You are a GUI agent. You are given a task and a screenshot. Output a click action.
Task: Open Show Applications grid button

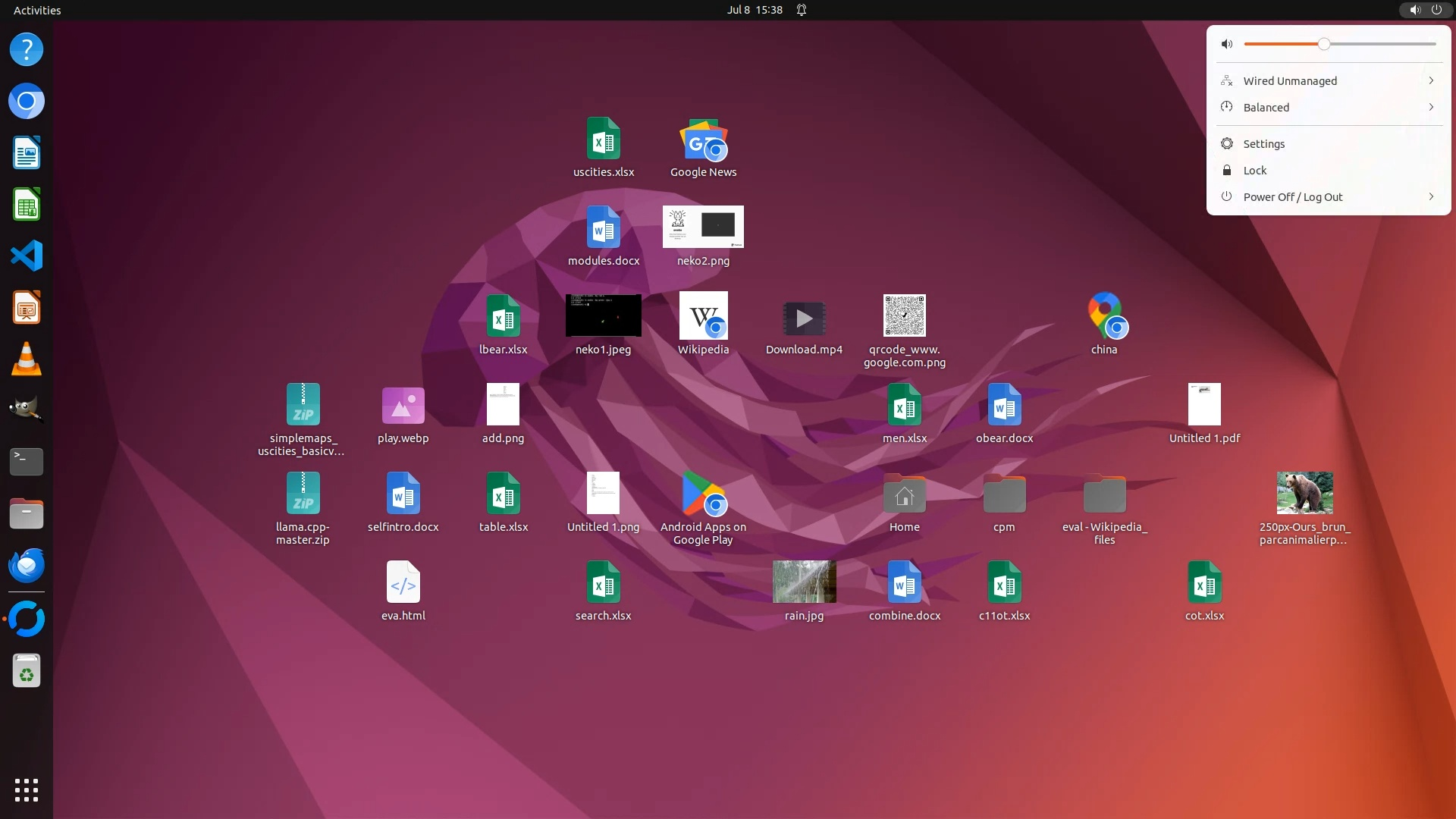27,790
